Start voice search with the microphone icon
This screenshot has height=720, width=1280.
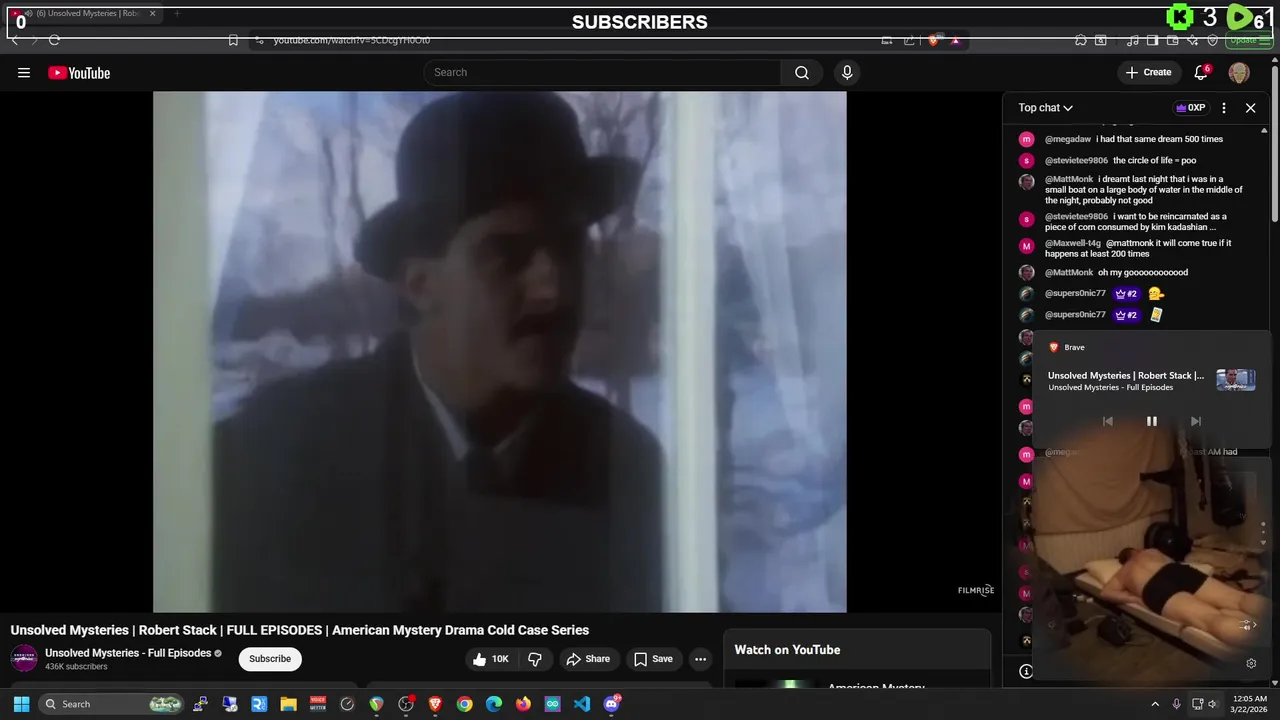[x=847, y=72]
